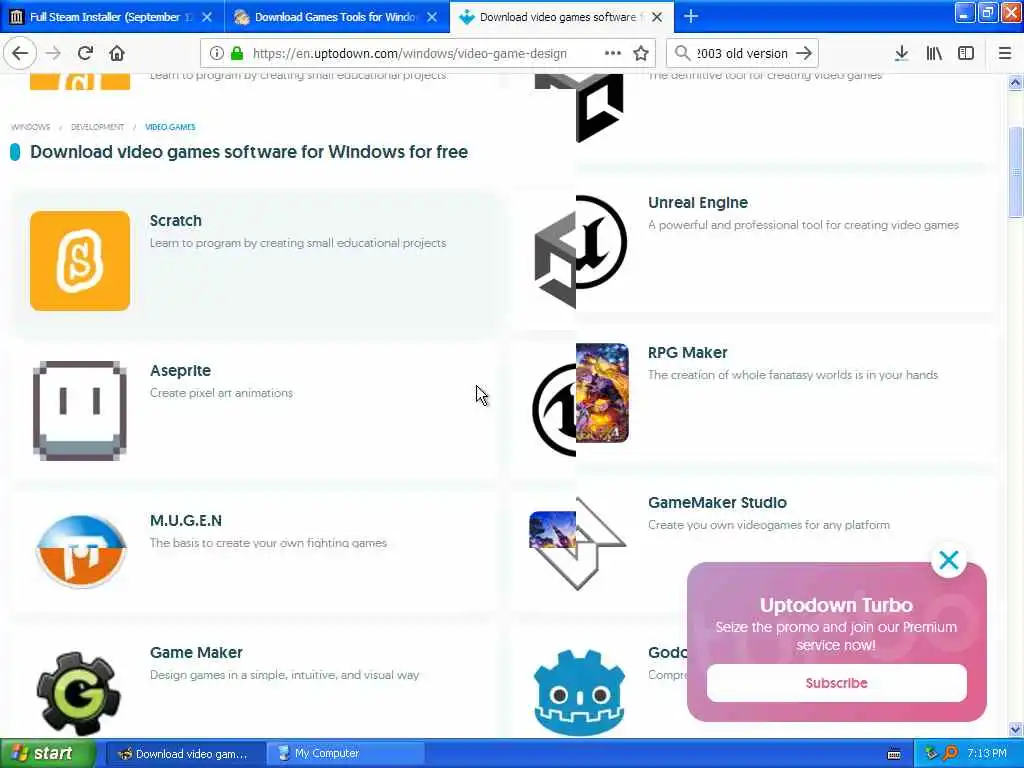Go back to the previous page
This screenshot has height=768, width=1024.
pos(20,53)
